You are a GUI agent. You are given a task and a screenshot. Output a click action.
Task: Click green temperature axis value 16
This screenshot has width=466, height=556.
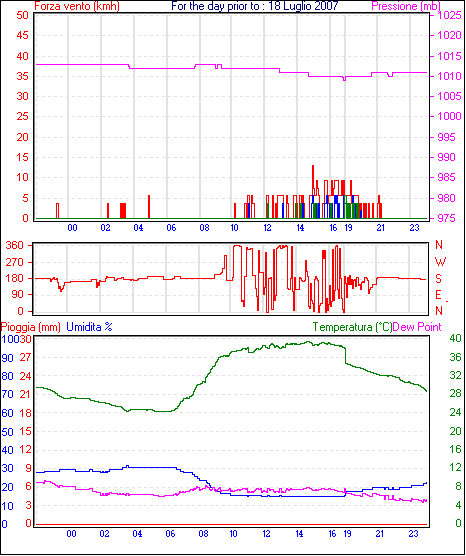[455, 449]
